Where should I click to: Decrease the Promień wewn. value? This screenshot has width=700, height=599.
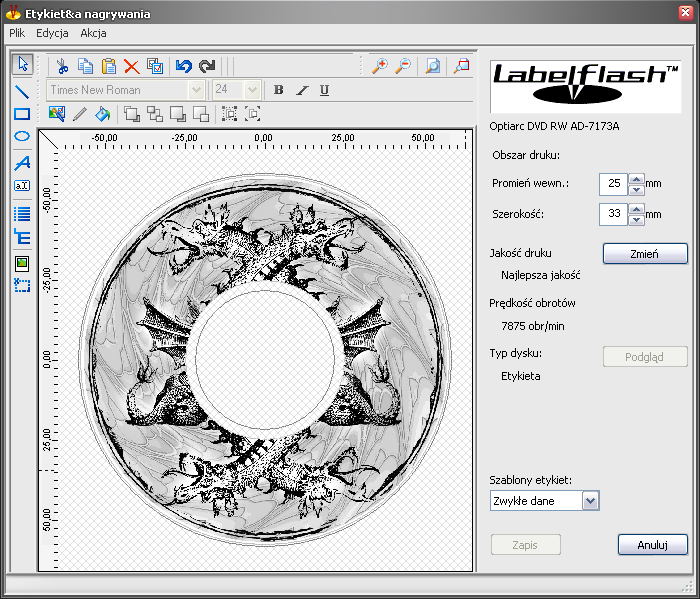[x=637, y=190]
